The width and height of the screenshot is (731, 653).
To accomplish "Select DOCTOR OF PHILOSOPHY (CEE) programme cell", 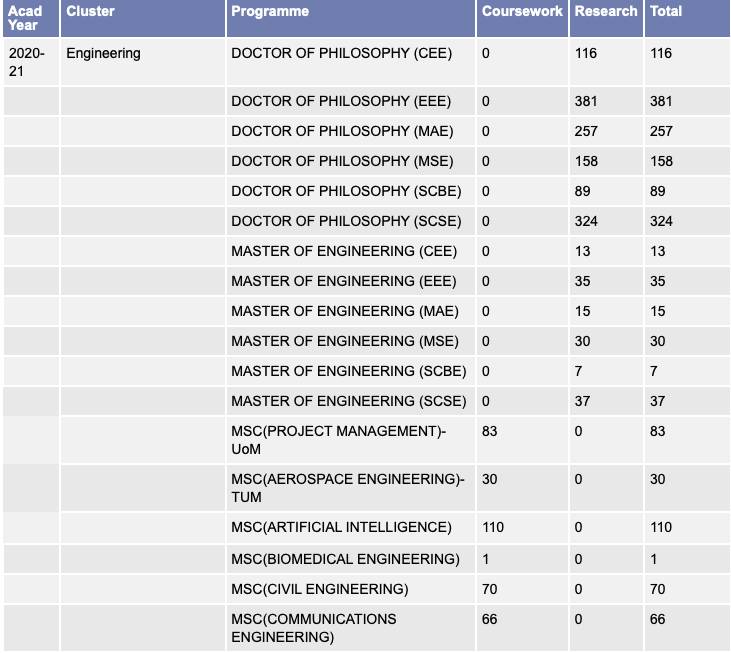I will click(342, 54).
